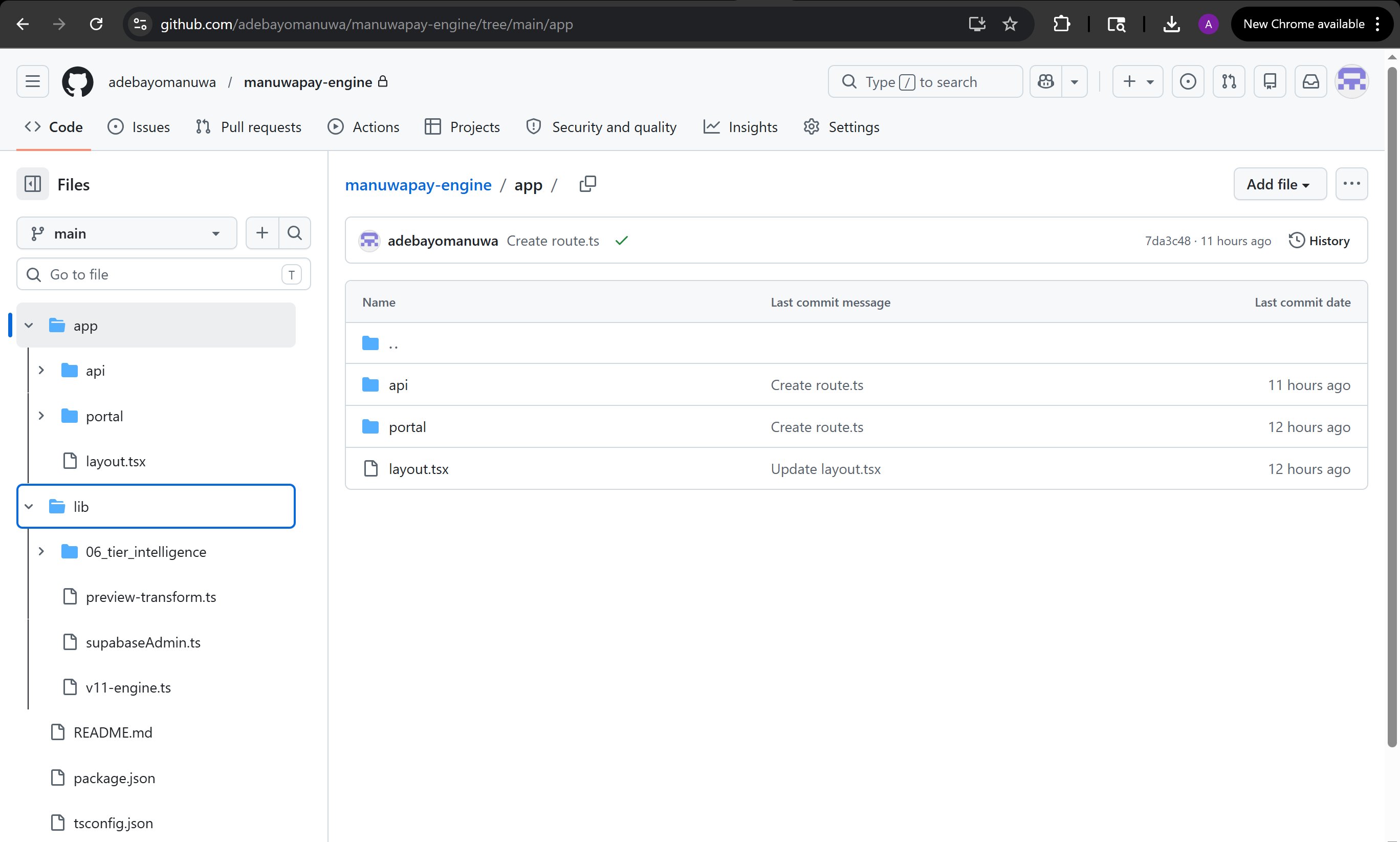Click the add file plus icon near branch selector
This screenshot has width=1400, height=842.
click(262, 232)
